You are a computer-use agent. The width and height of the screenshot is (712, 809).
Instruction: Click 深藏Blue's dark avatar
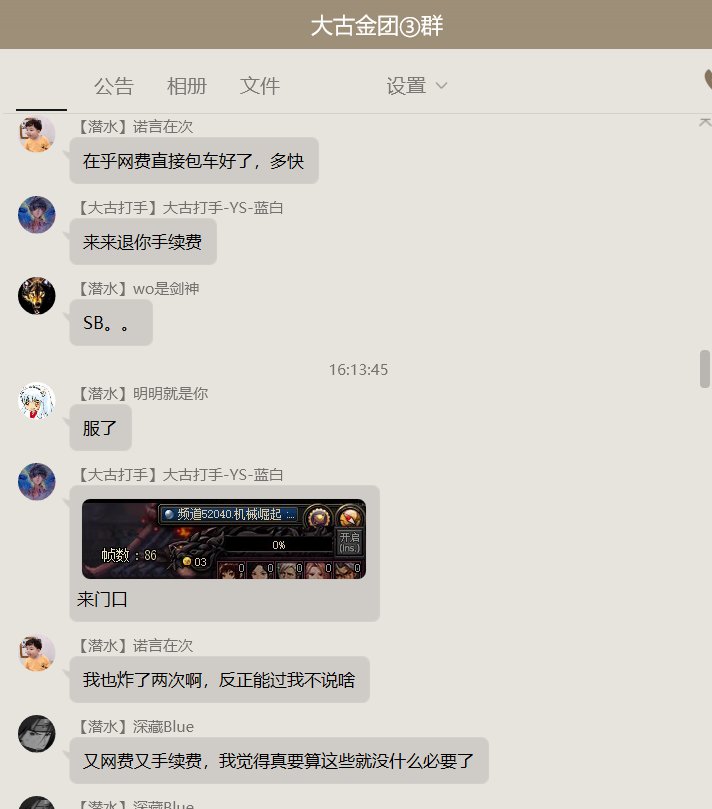tap(37, 733)
